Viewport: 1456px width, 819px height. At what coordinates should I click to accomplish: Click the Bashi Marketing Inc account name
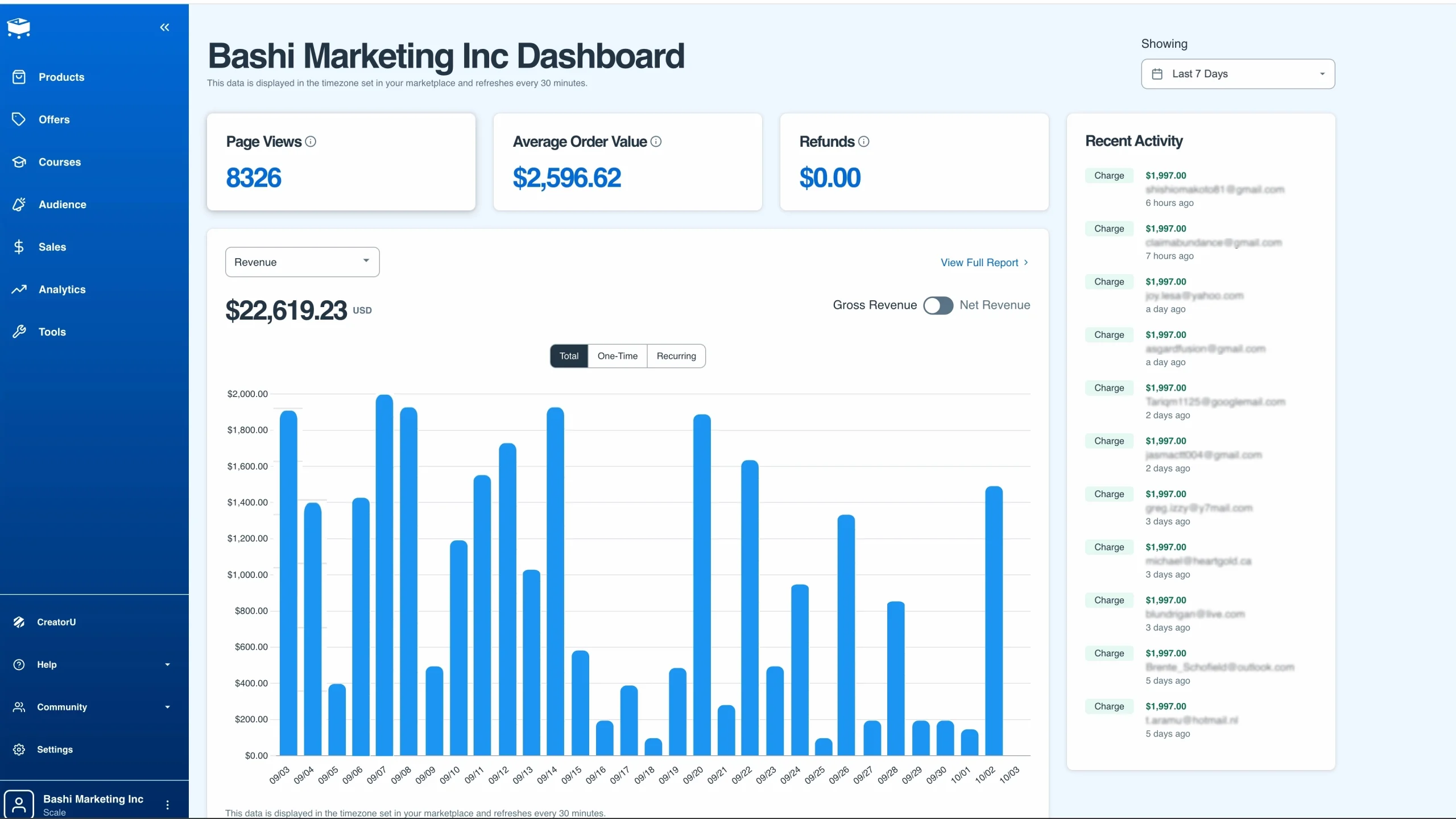[x=93, y=799]
